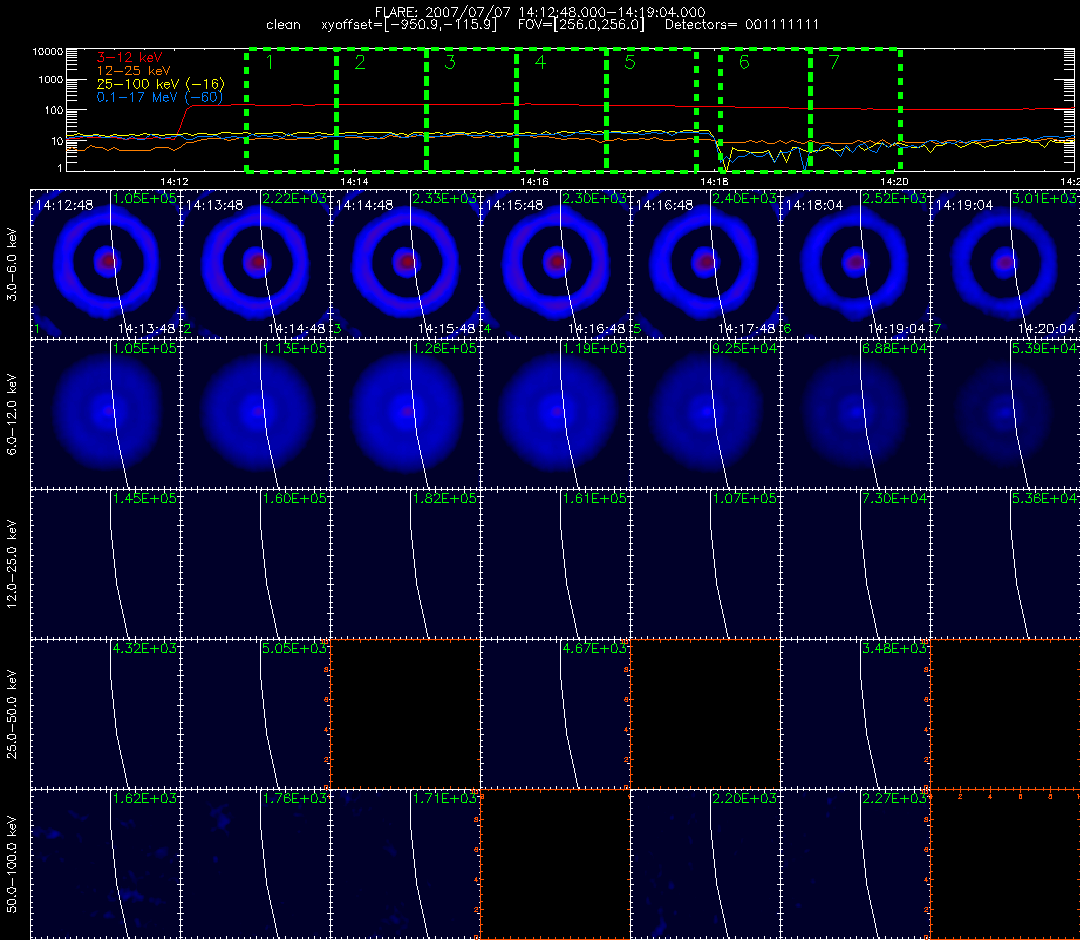This screenshot has height=940, width=1080.
Task: Click the '14:14' time axis label
Action: click(x=354, y=181)
